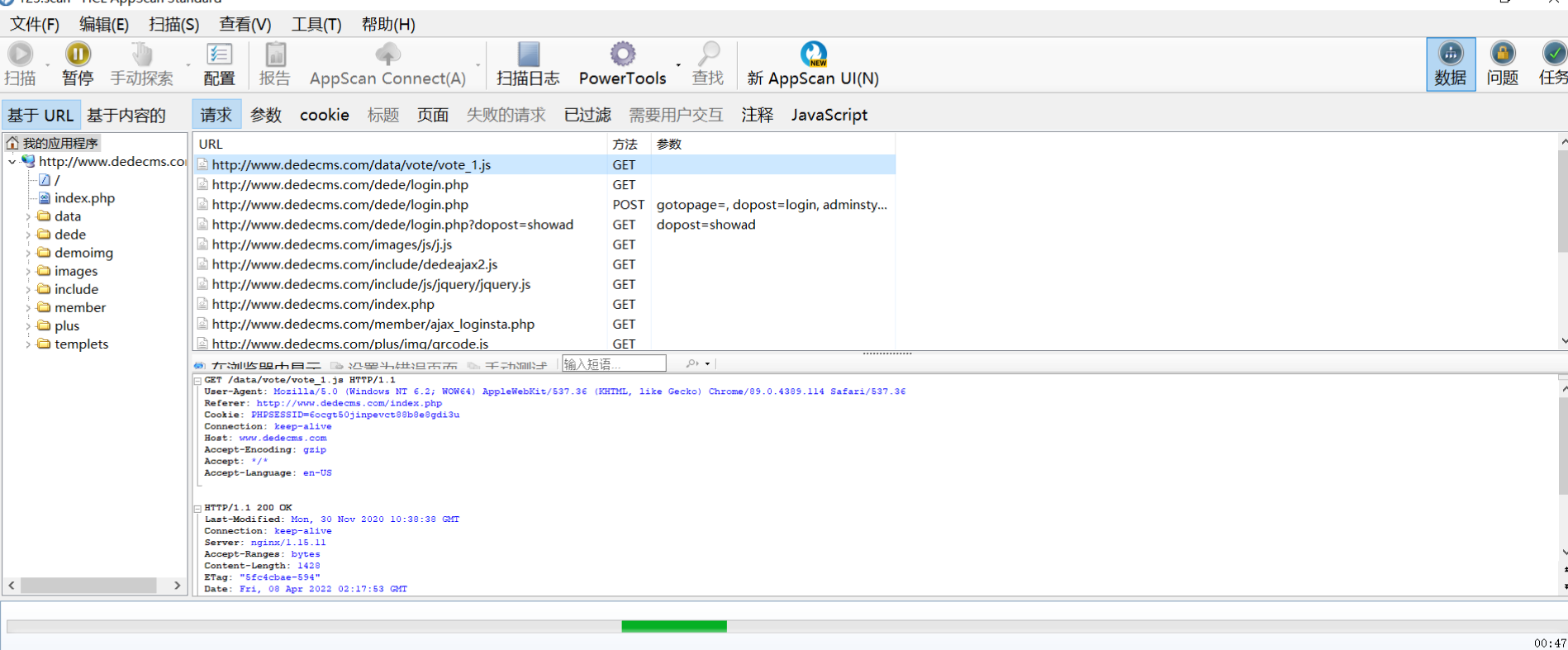Screen dimensions: 1568x650
Task: Click the root '/' page icon in tree
Action: point(45,179)
